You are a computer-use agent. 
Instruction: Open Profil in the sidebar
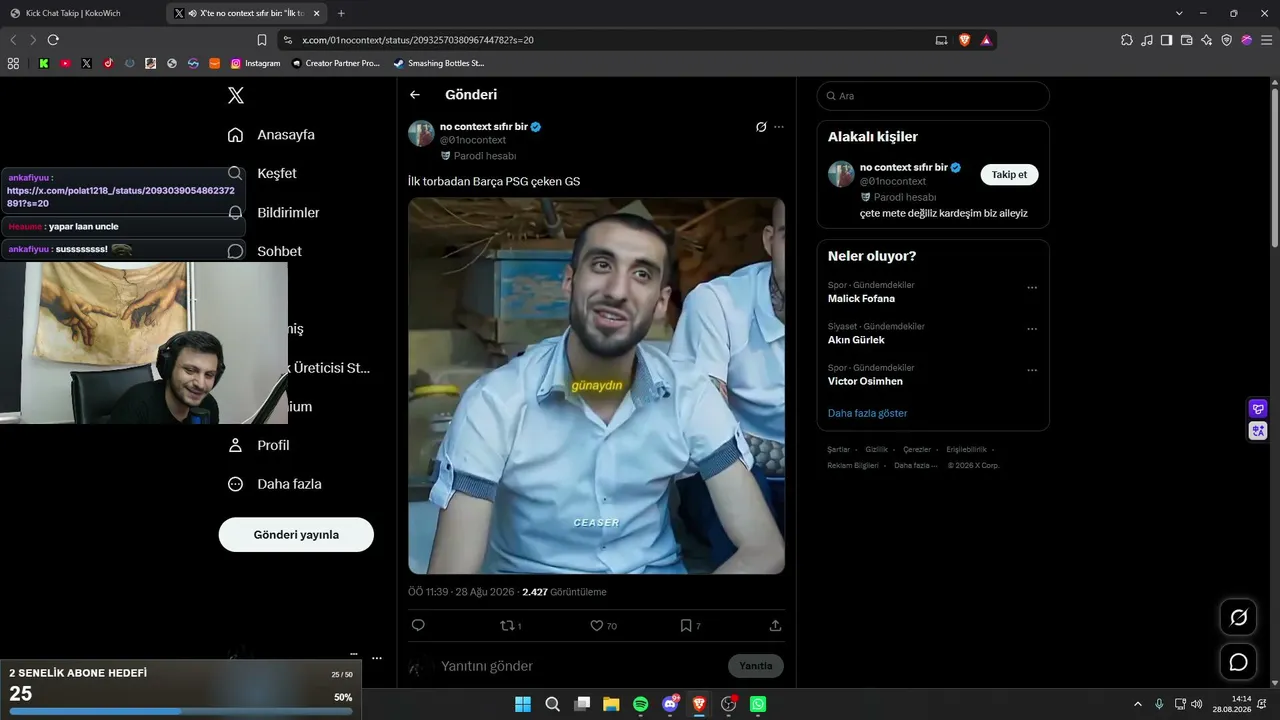(x=259, y=445)
